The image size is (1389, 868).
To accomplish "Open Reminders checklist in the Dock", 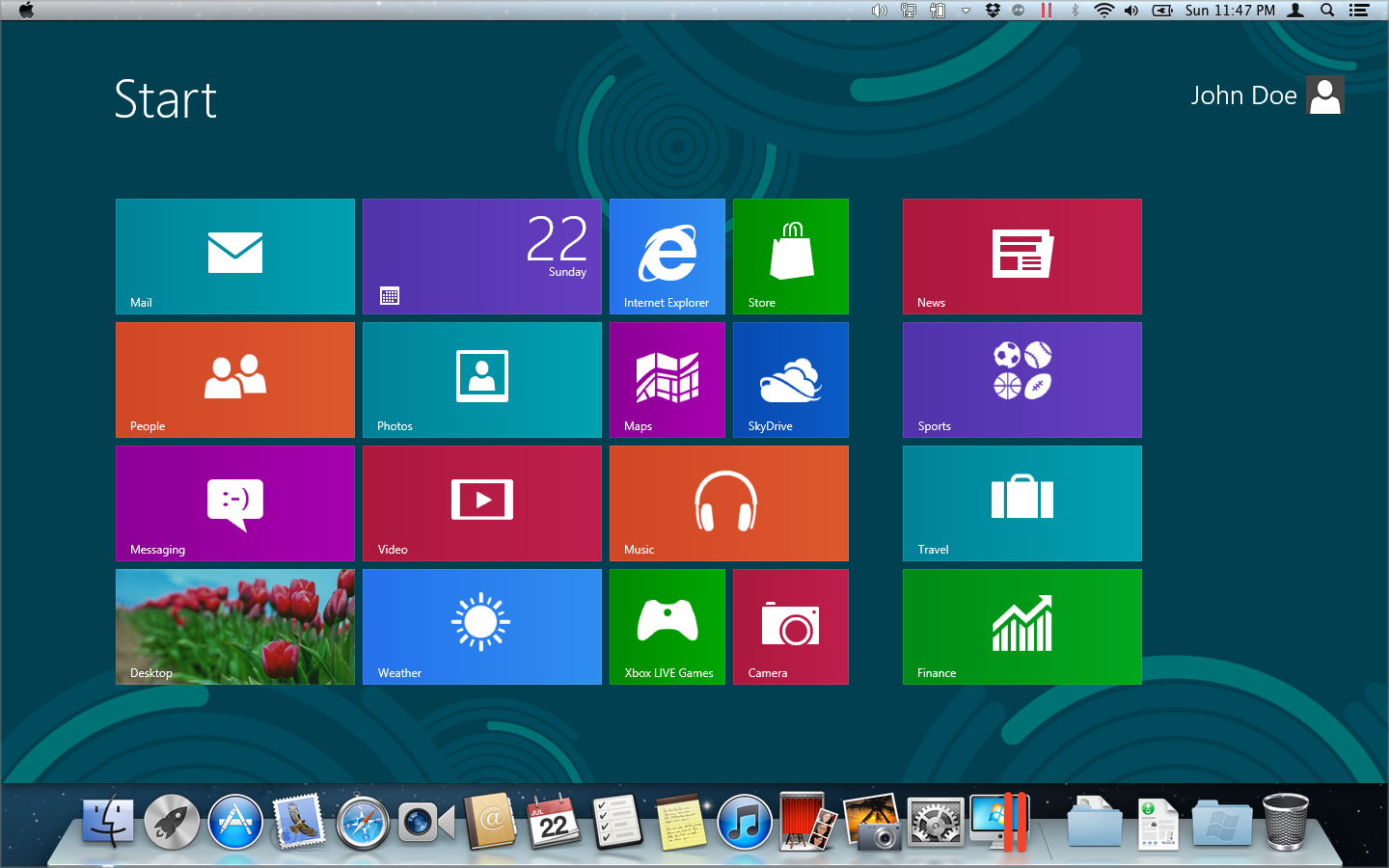I will point(617,823).
